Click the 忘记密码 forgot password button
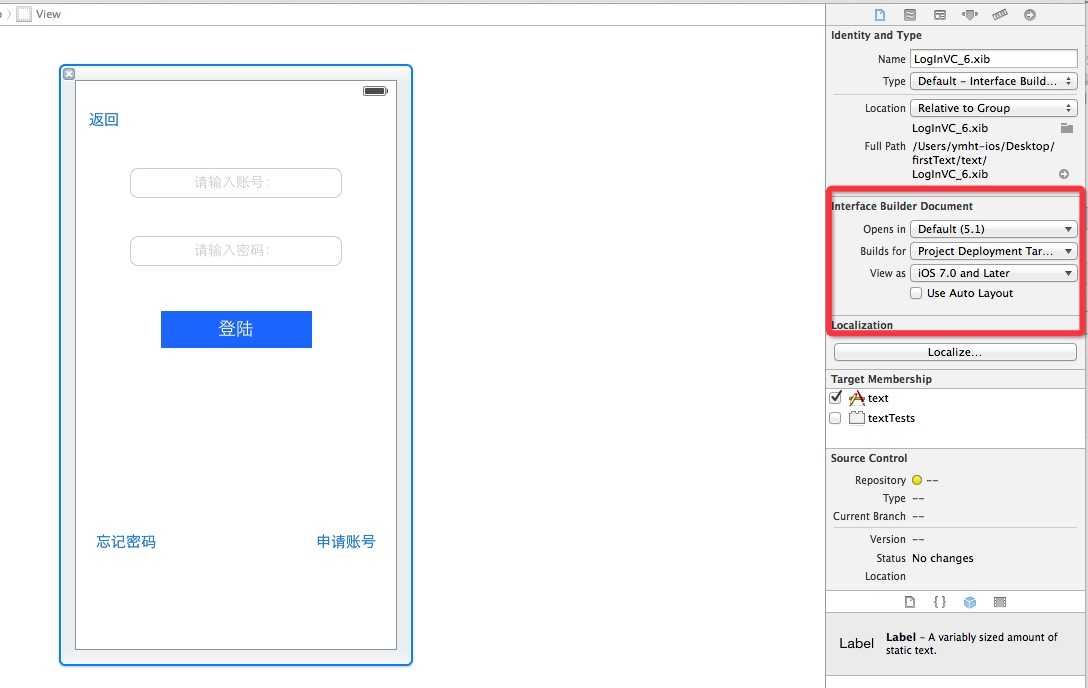This screenshot has height=688, width=1088. click(126, 542)
